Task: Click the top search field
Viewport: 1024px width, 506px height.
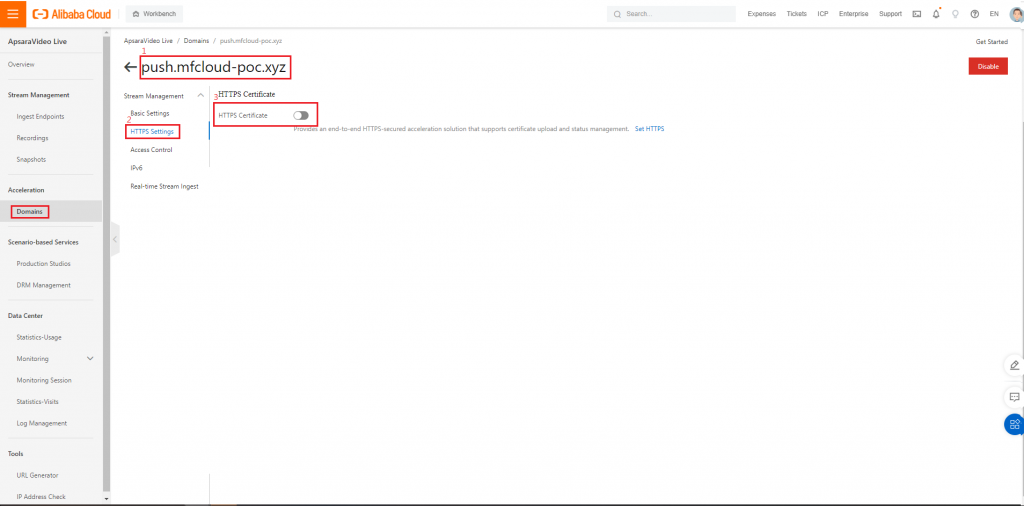Action: [671, 14]
